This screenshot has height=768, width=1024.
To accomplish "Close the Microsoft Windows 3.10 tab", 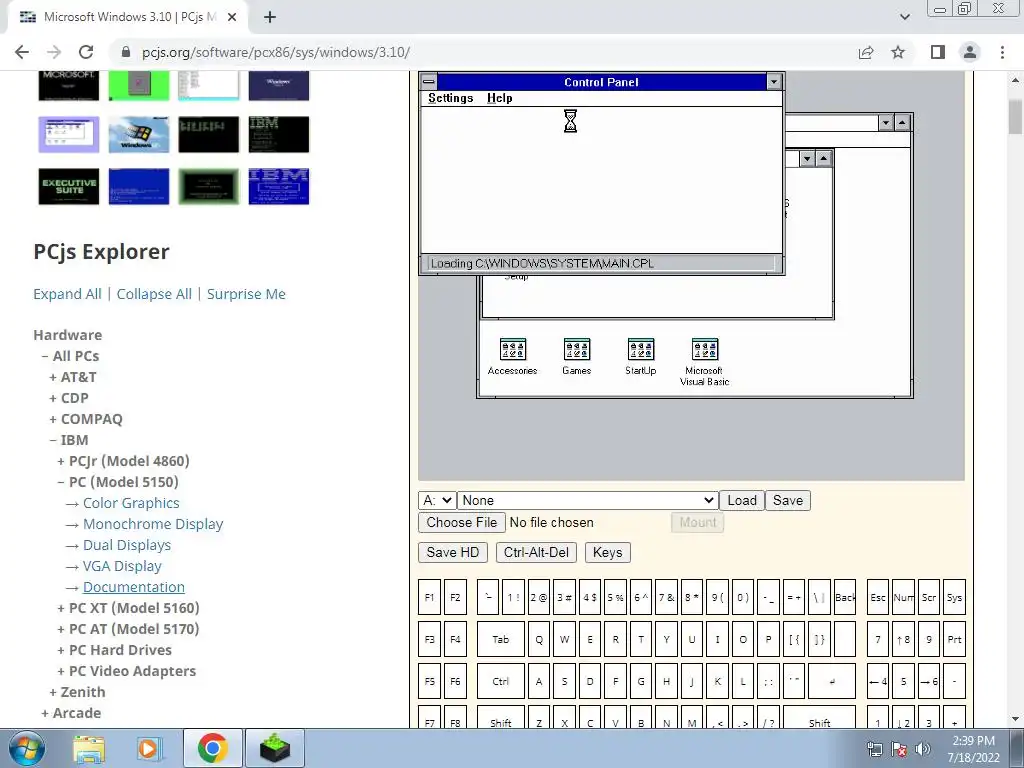I will [x=231, y=17].
